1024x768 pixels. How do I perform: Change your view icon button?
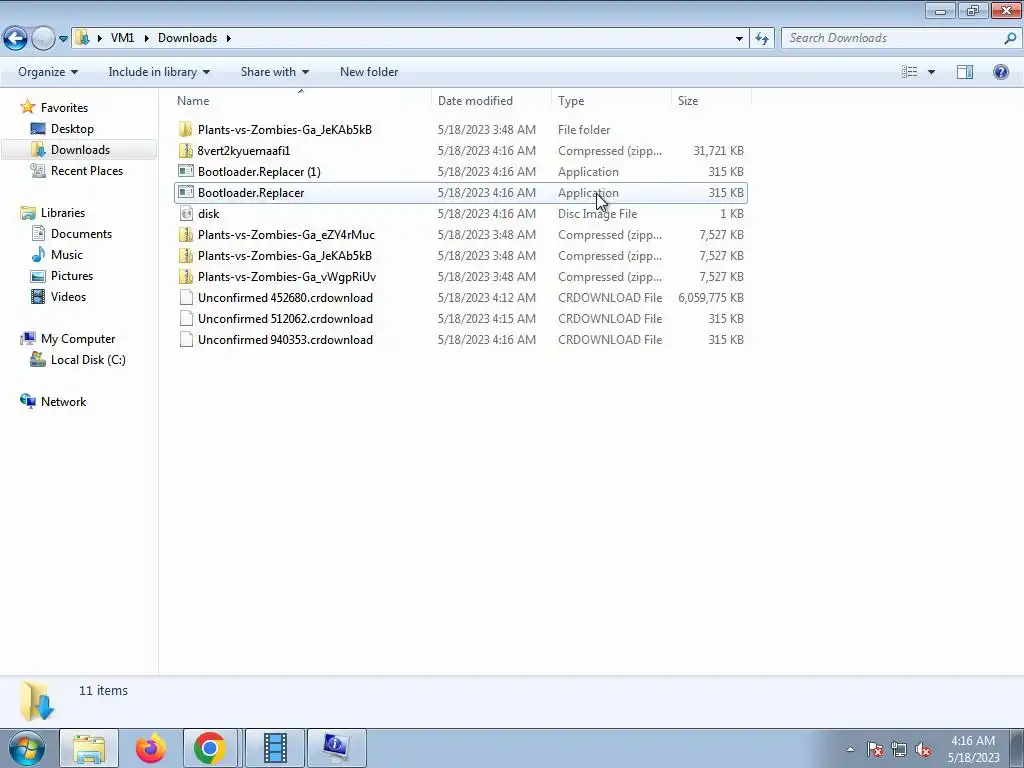910,72
